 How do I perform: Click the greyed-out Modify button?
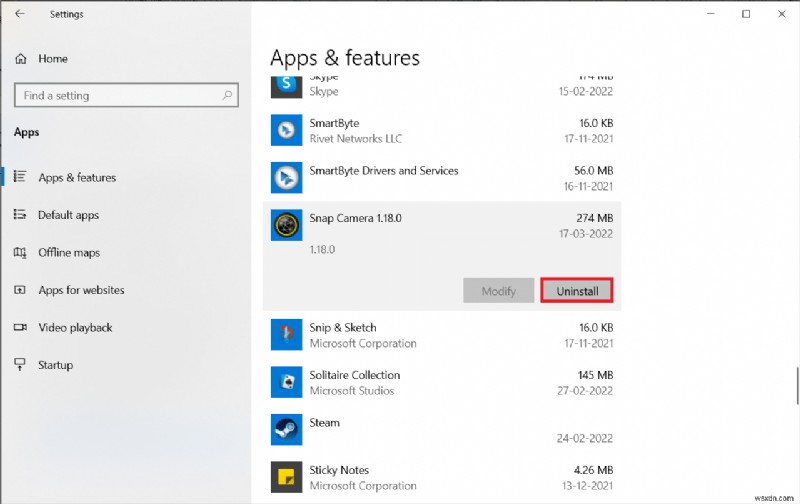(x=498, y=291)
